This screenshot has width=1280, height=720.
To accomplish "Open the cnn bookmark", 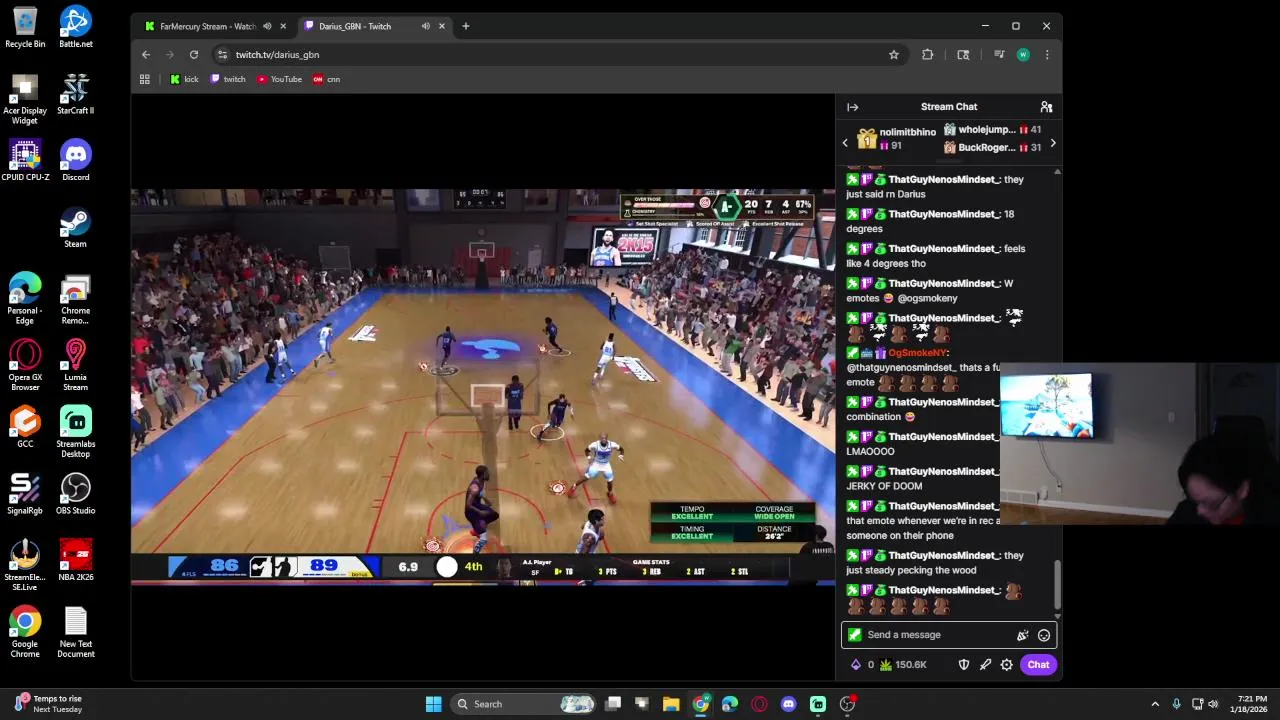I will point(327,79).
